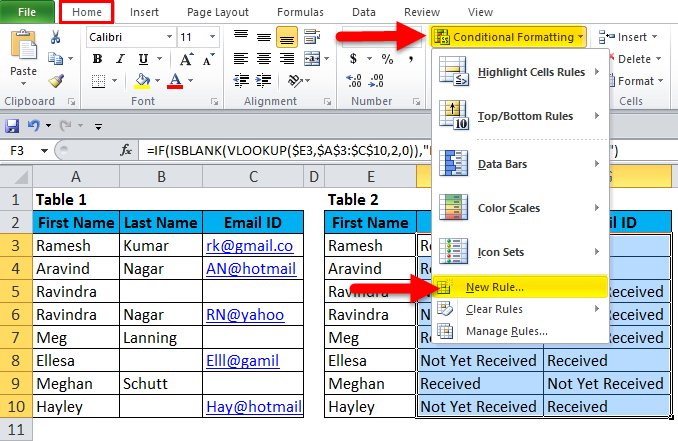This screenshot has width=678, height=441.
Task: Click Increase Decimal
Action: click(x=354, y=81)
